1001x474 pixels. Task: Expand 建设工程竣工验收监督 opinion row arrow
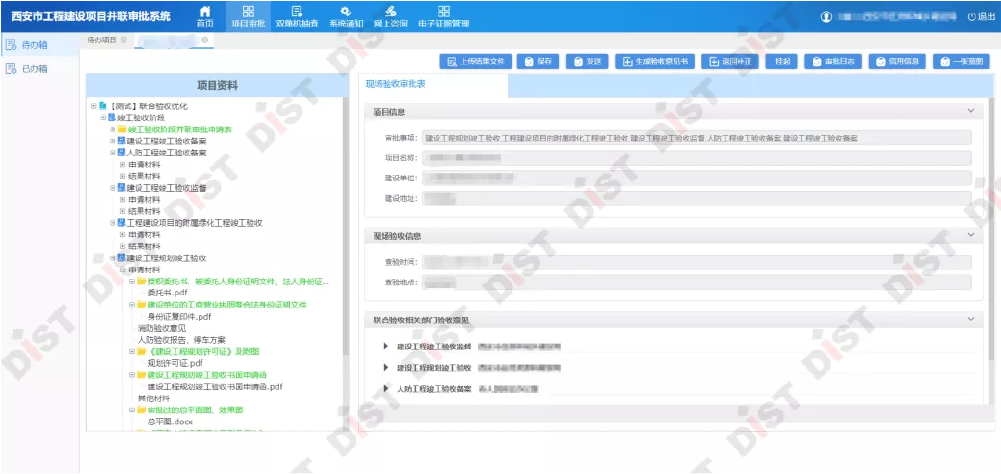386,347
